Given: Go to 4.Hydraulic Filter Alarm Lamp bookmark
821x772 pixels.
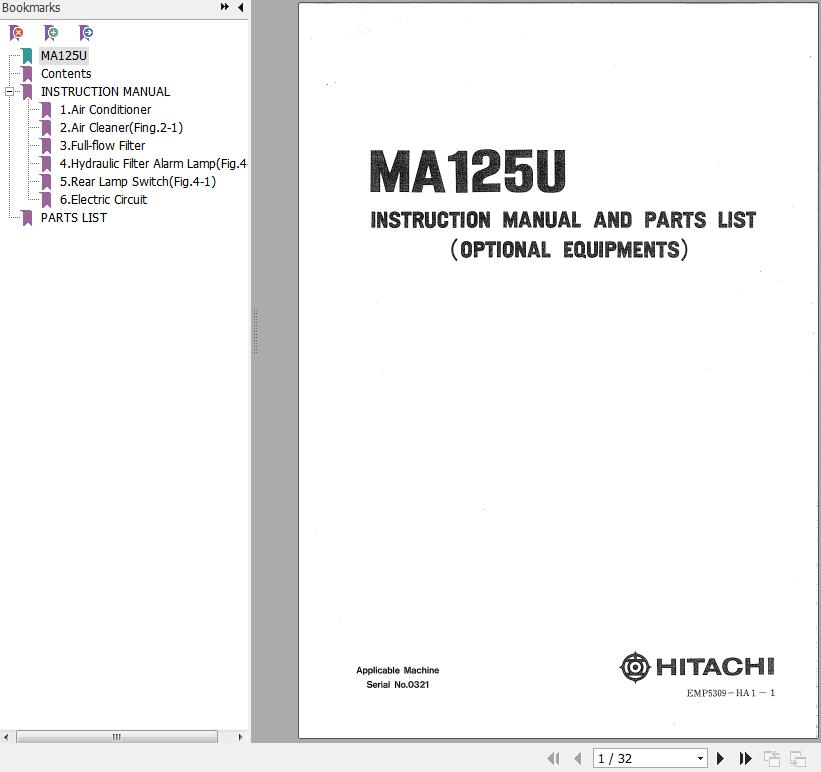Looking at the screenshot, I should pyautogui.click(x=153, y=164).
